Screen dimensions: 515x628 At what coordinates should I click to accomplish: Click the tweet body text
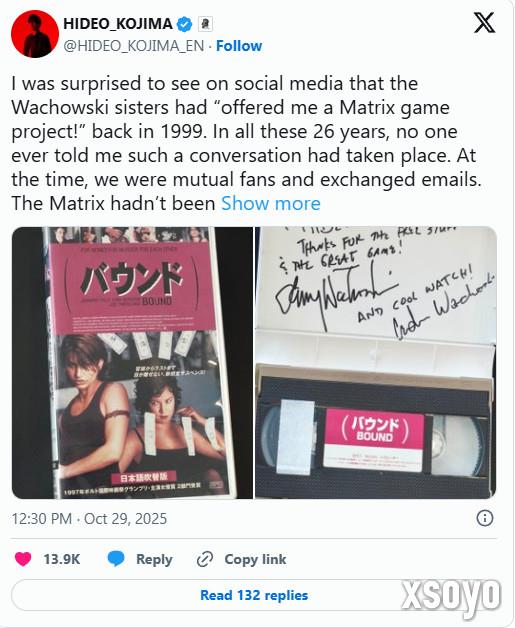click(246, 143)
